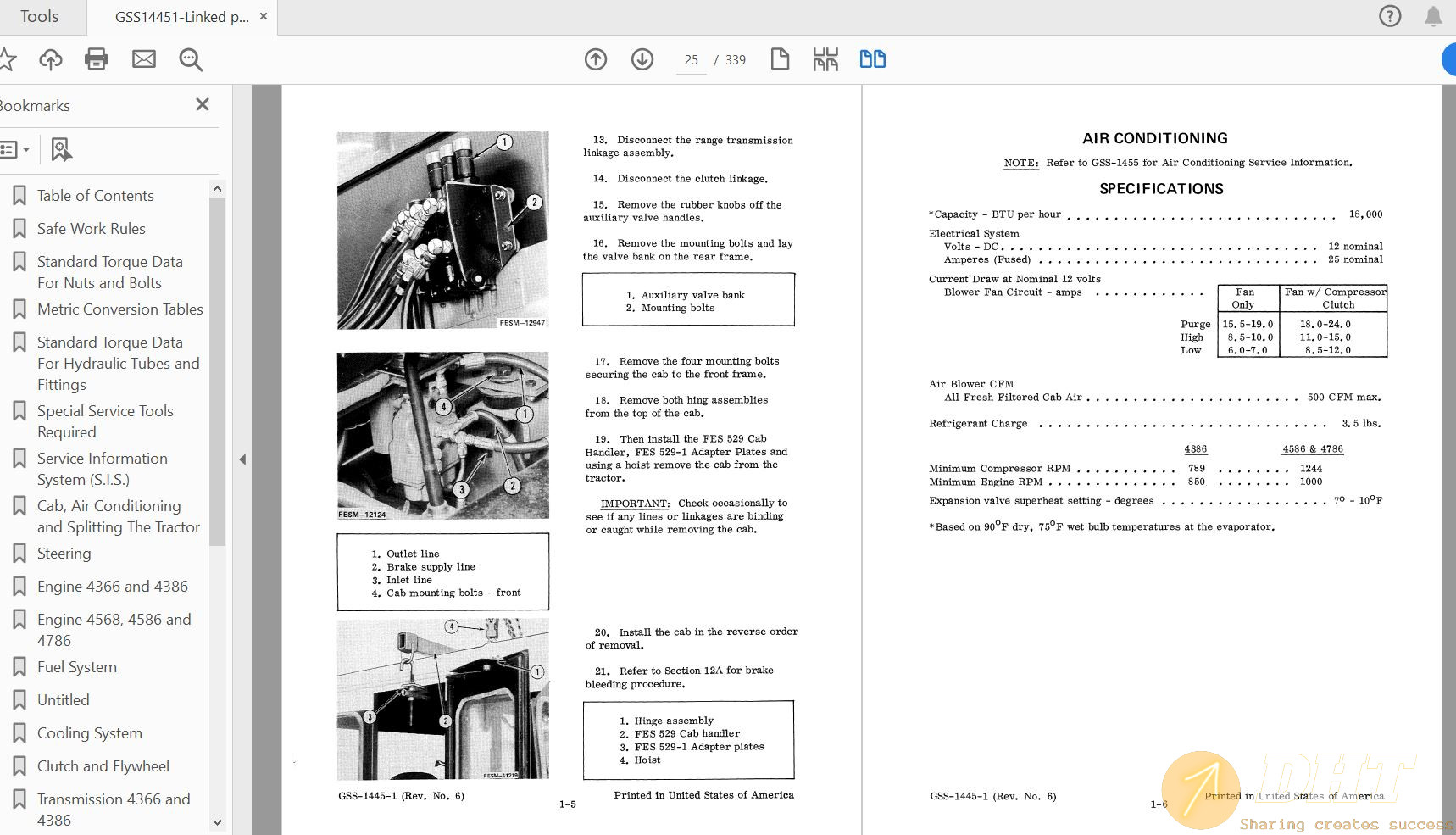Open the Fuel System bookmark

[76, 667]
